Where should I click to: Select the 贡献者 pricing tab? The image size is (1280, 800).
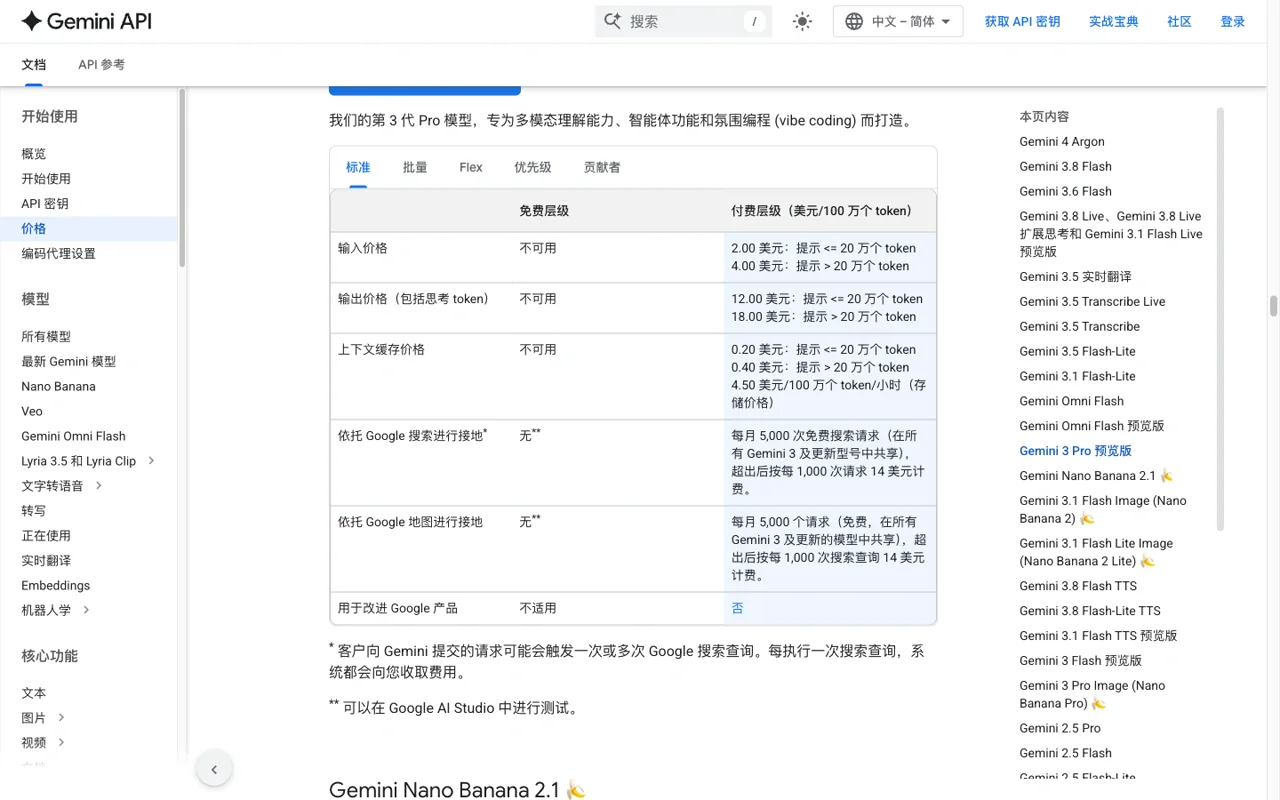click(602, 167)
